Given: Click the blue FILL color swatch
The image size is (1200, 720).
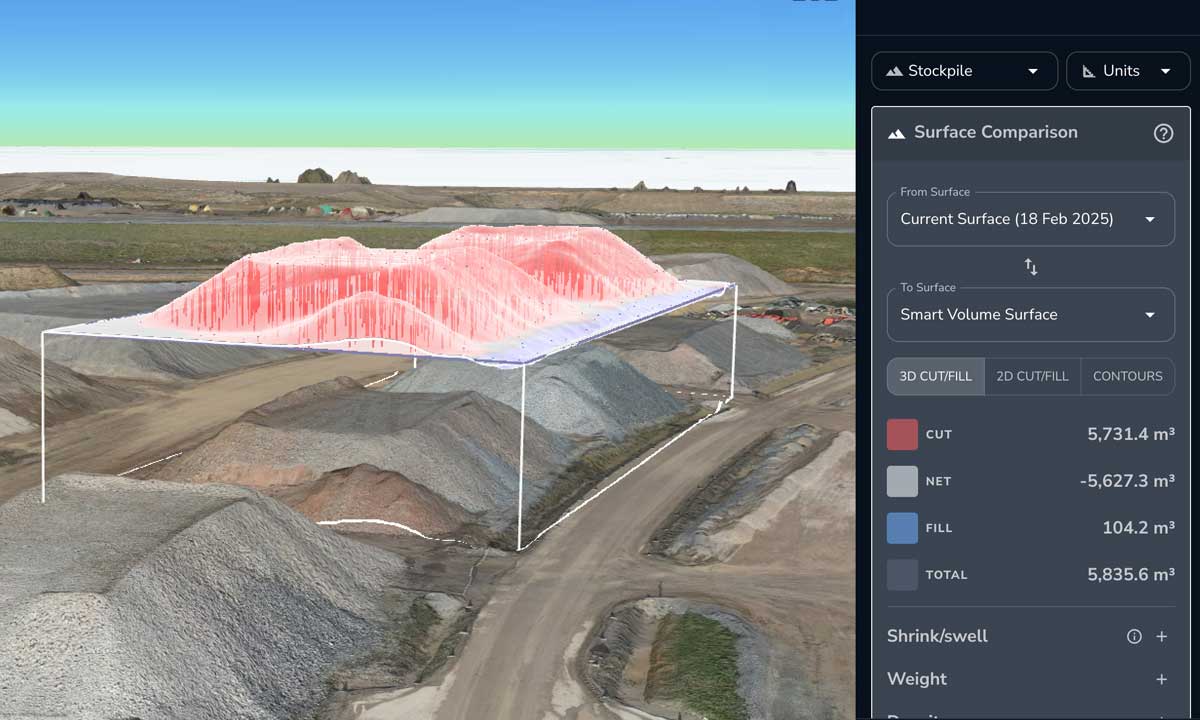Looking at the screenshot, I should (902, 528).
